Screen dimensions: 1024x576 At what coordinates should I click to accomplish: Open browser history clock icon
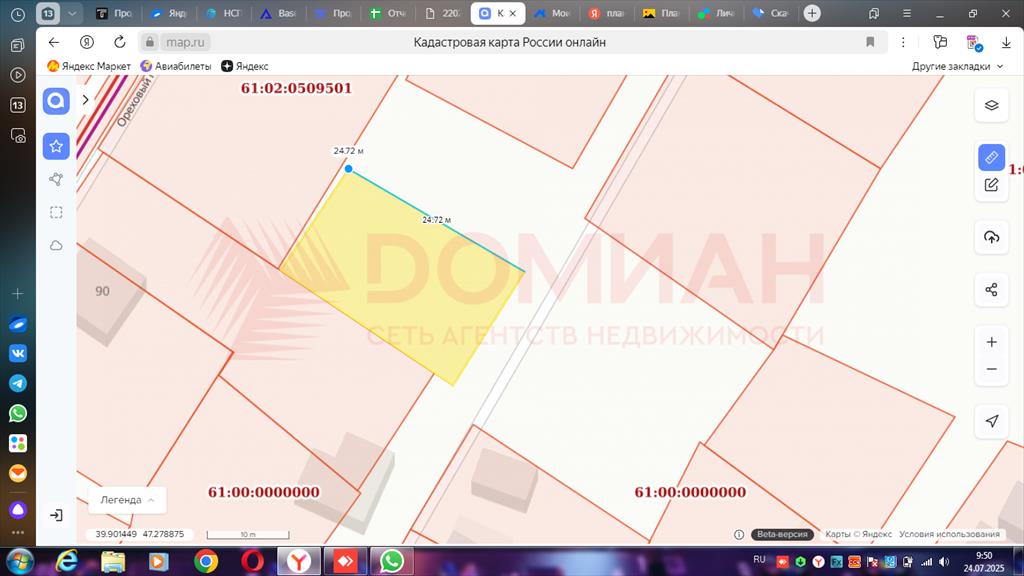tap(18, 14)
